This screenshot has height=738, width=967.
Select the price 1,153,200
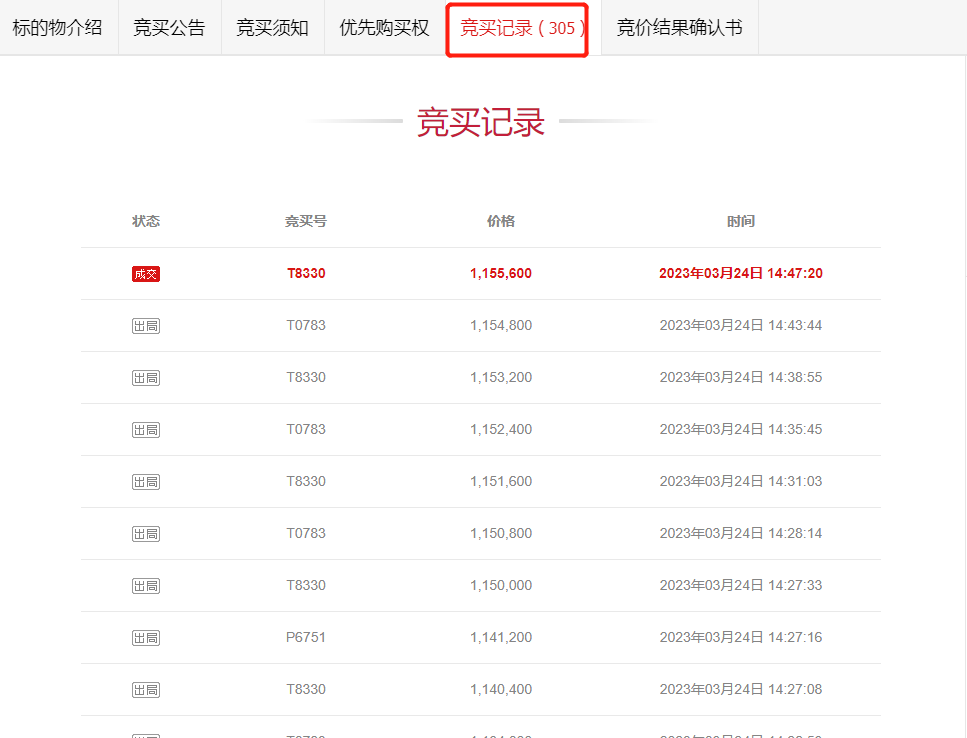(501, 377)
